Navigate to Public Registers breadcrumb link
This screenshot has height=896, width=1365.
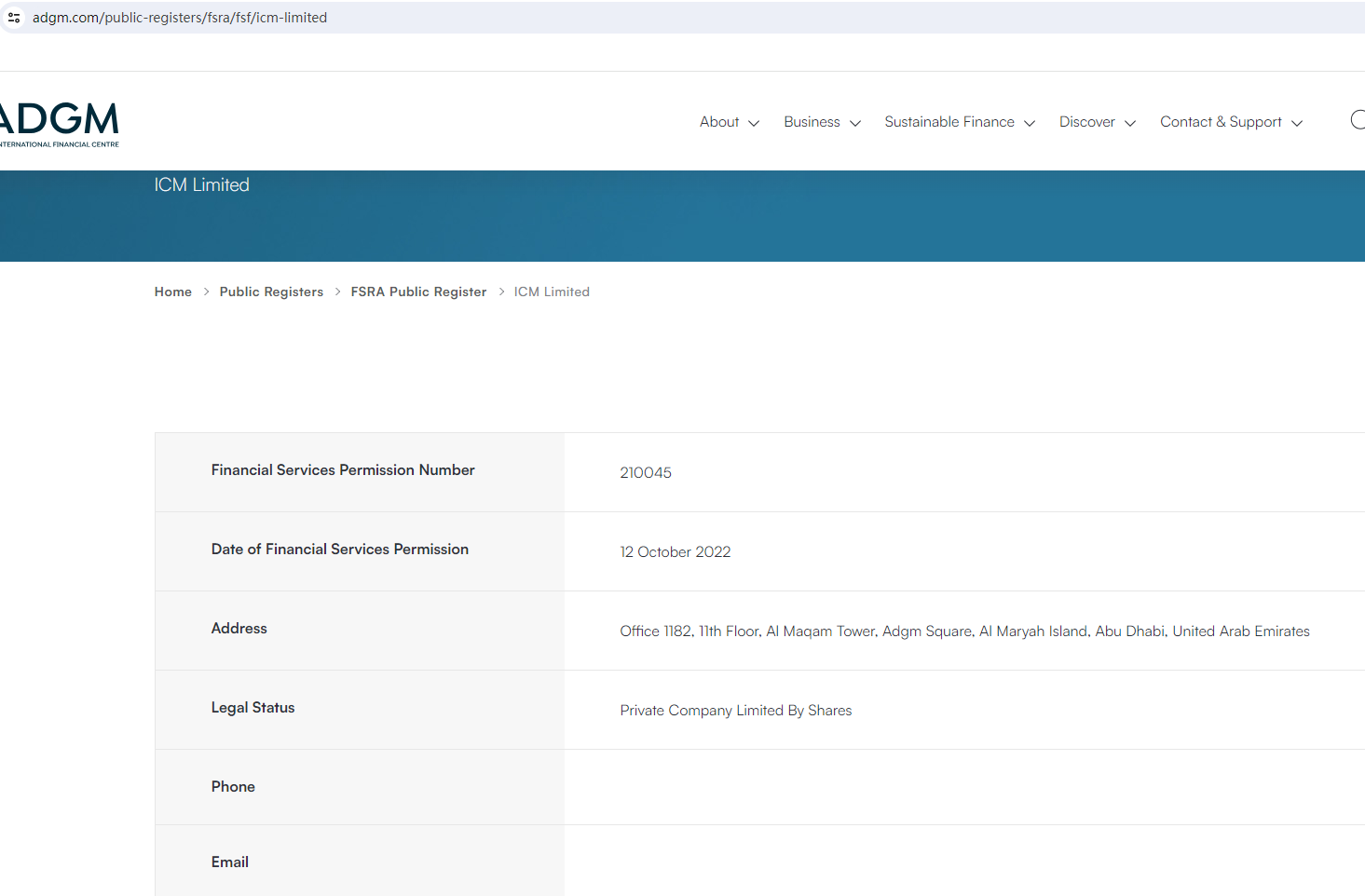tap(271, 292)
